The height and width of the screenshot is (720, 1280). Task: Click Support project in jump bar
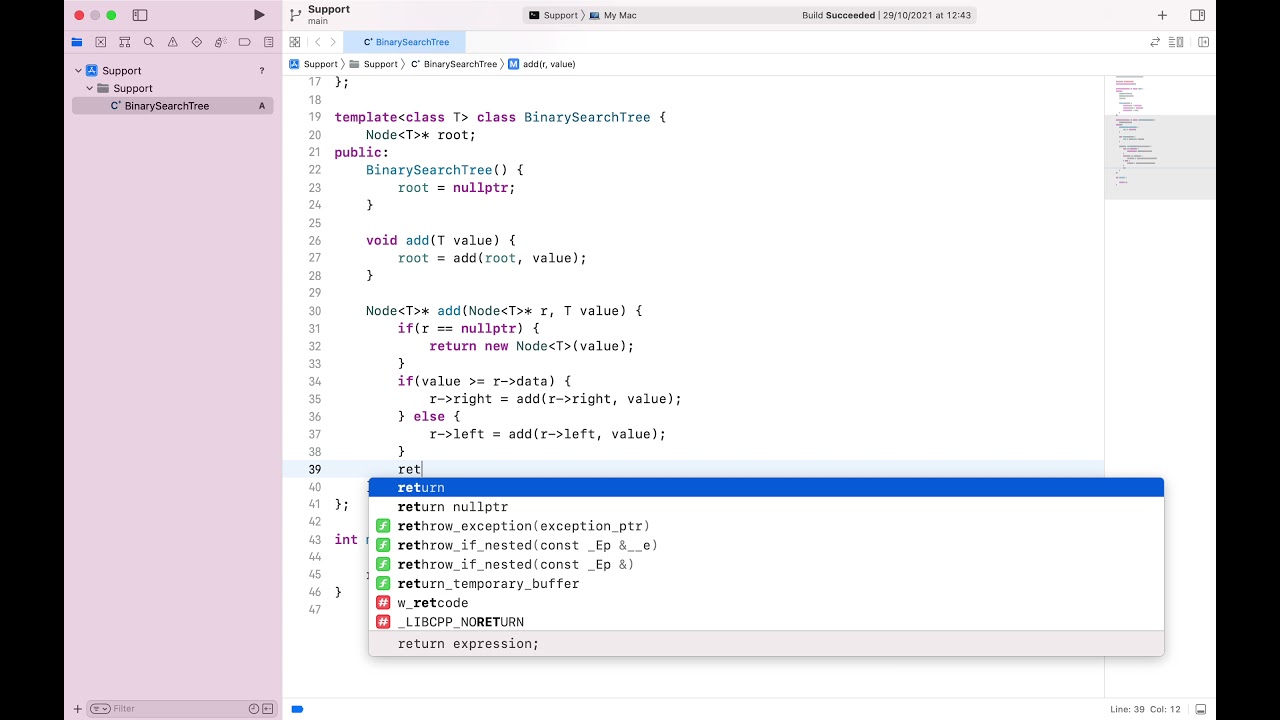point(314,64)
